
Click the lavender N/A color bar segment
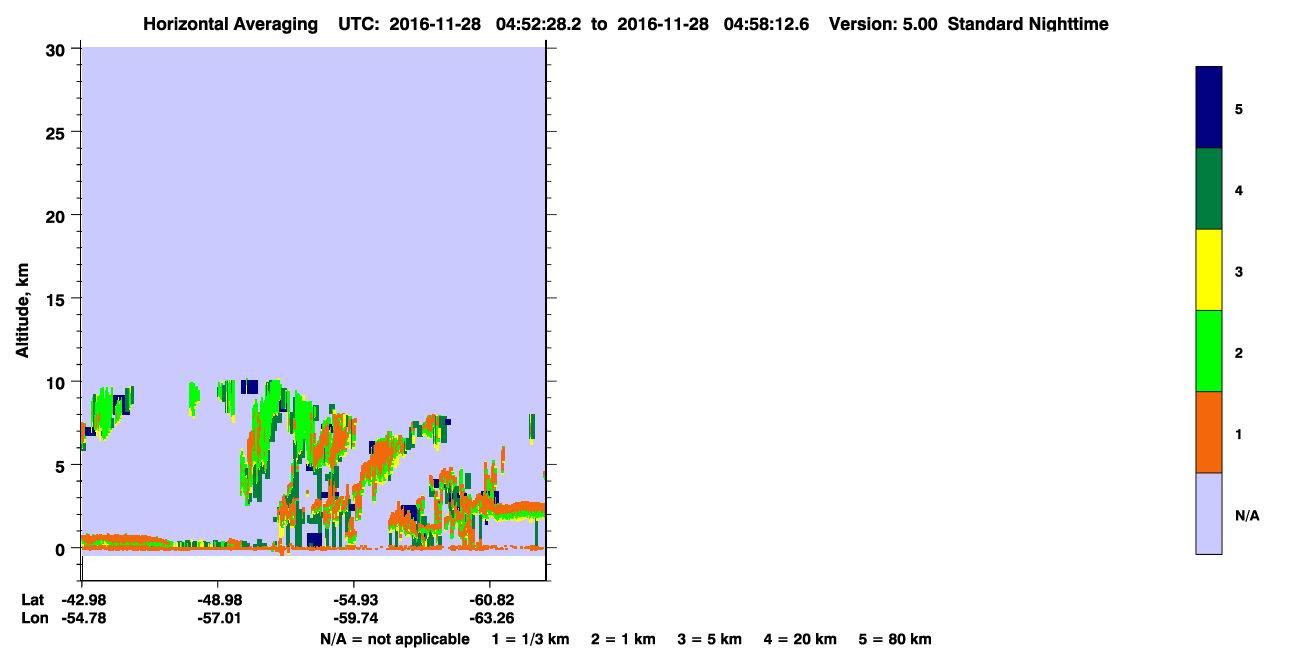point(1208,513)
